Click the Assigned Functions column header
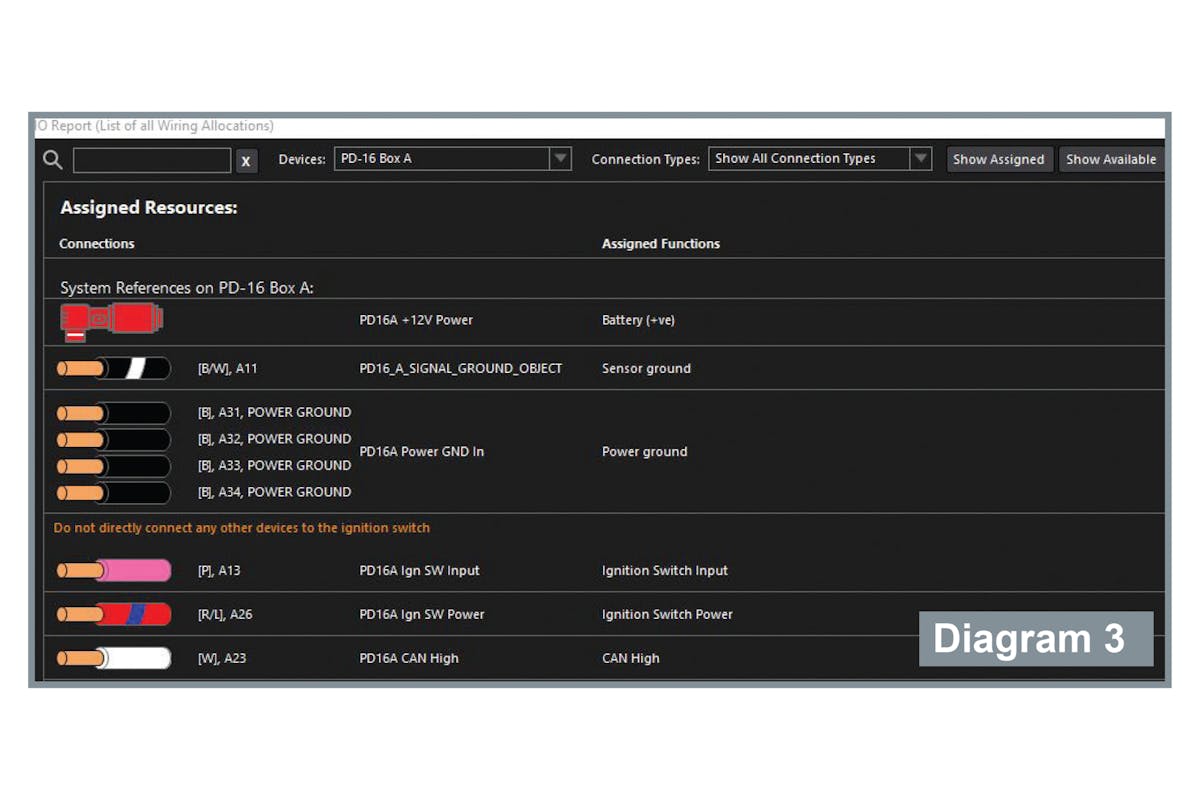This screenshot has width=1200, height=800. point(660,244)
